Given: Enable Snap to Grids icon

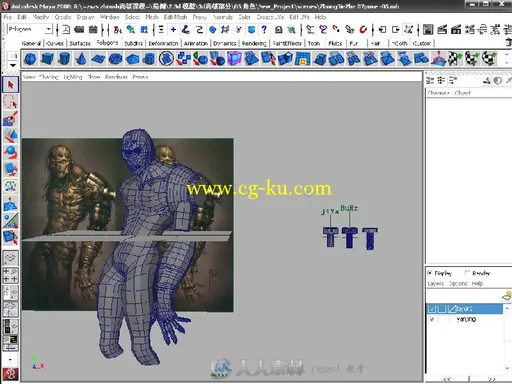Looking at the screenshot, I should point(310,30).
